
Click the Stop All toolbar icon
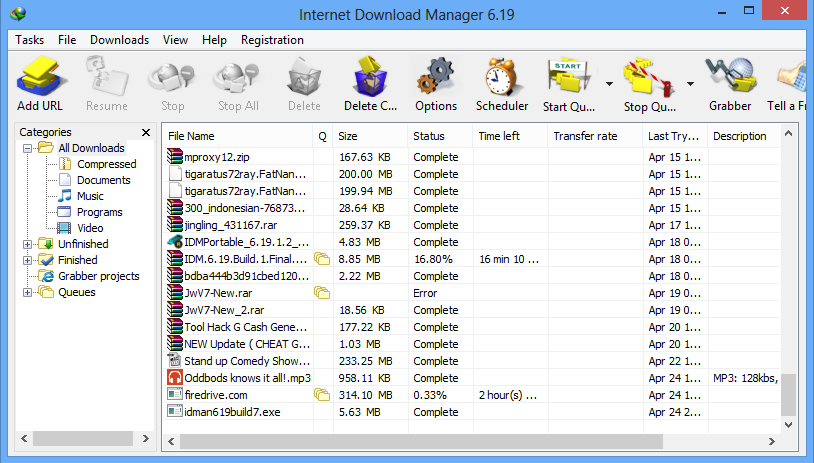tap(237, 79)
